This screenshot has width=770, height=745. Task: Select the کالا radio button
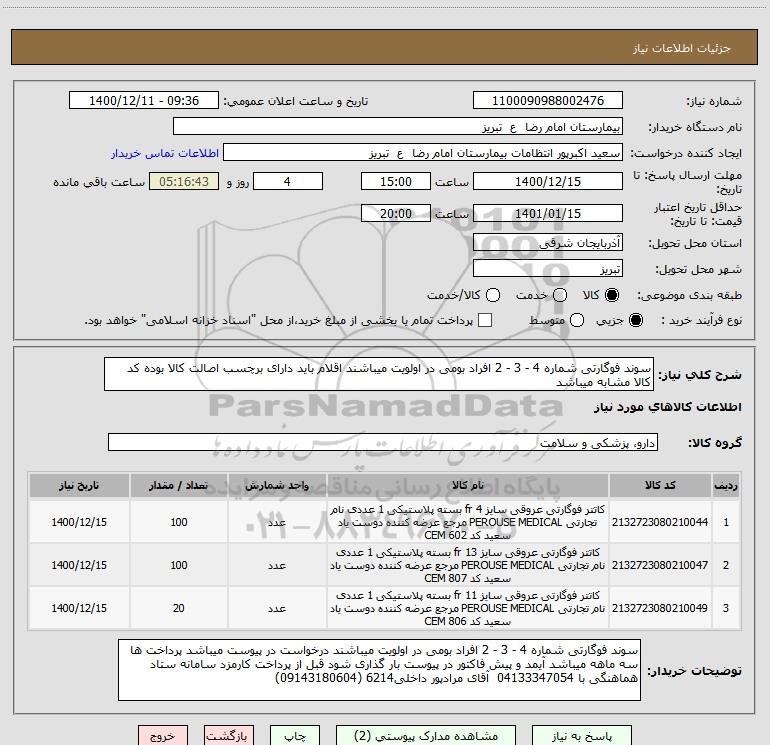tap(612, 295)
